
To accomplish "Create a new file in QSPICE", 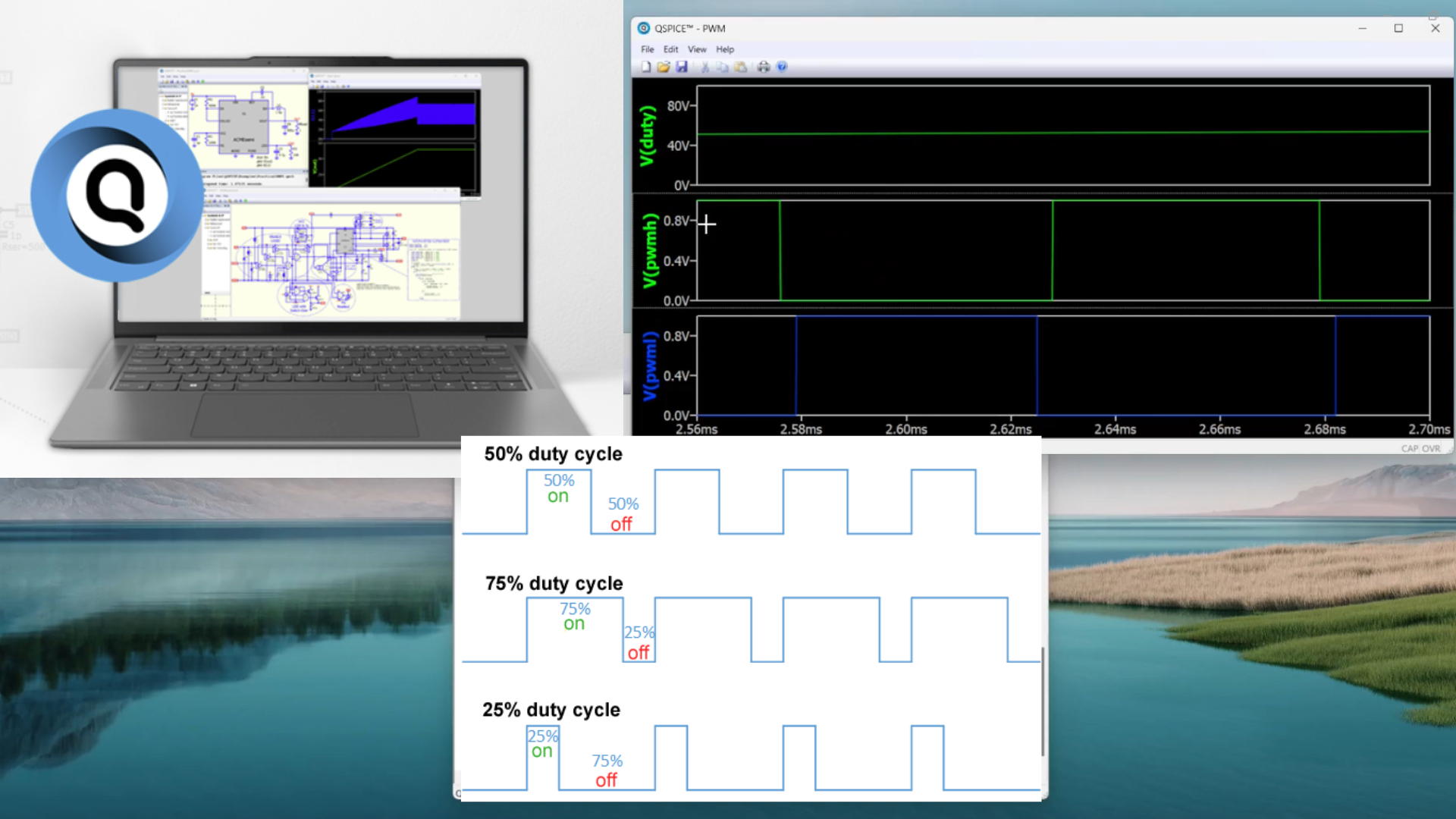I will [x=645, y=67].
